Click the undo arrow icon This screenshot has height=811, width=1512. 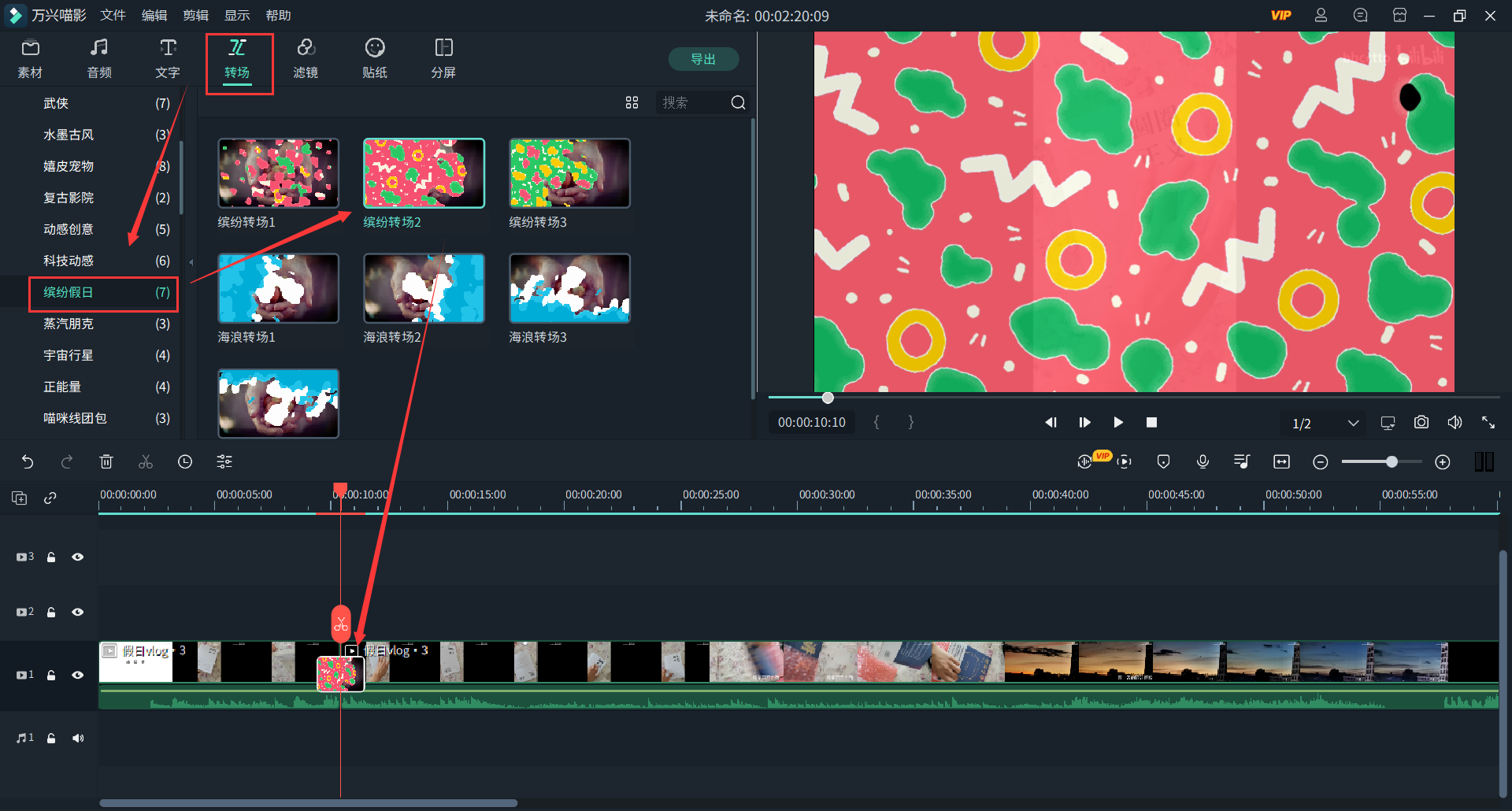[x=28, y=462]
